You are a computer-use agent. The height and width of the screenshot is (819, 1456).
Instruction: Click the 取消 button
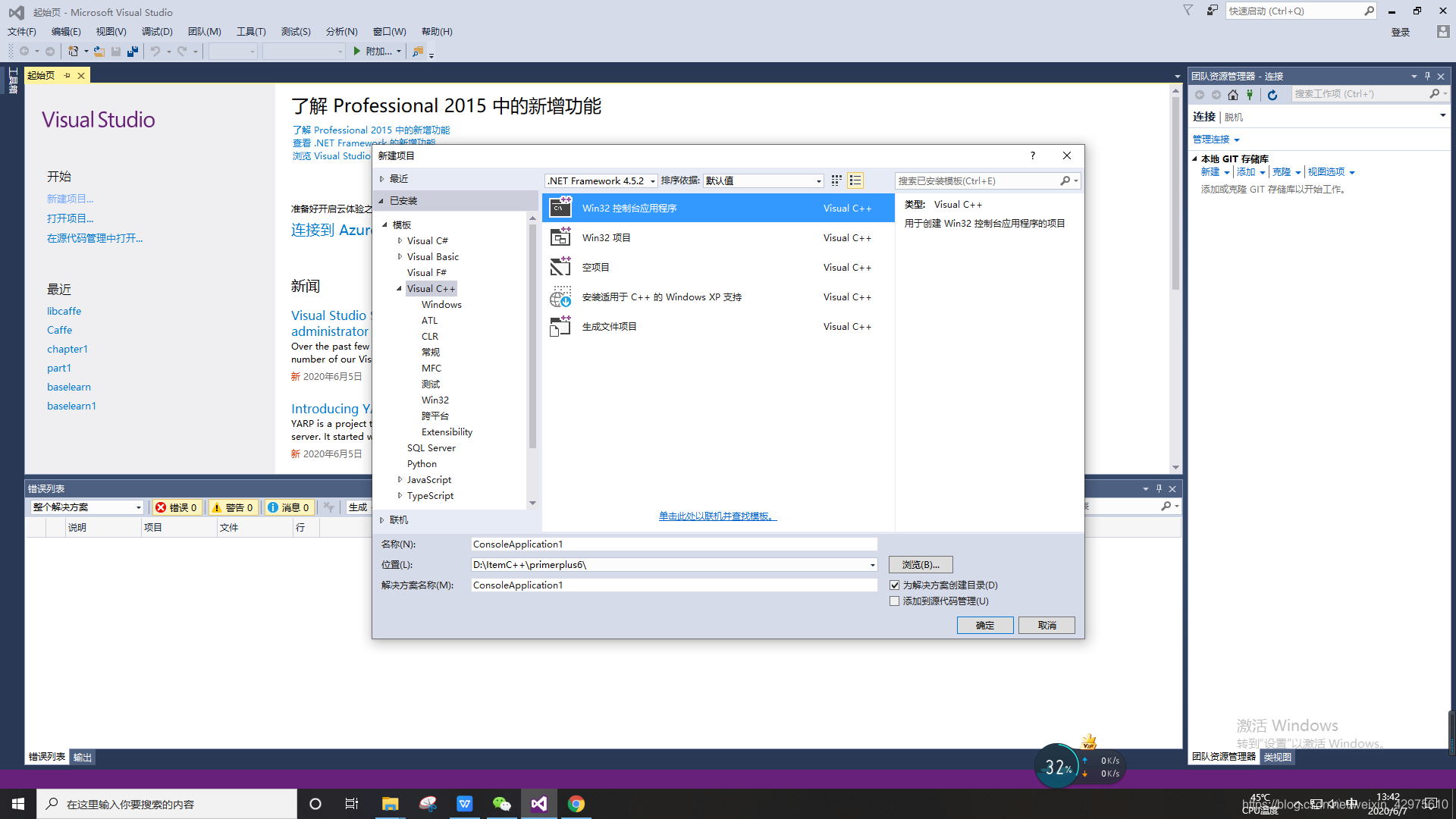[1046, 625]
